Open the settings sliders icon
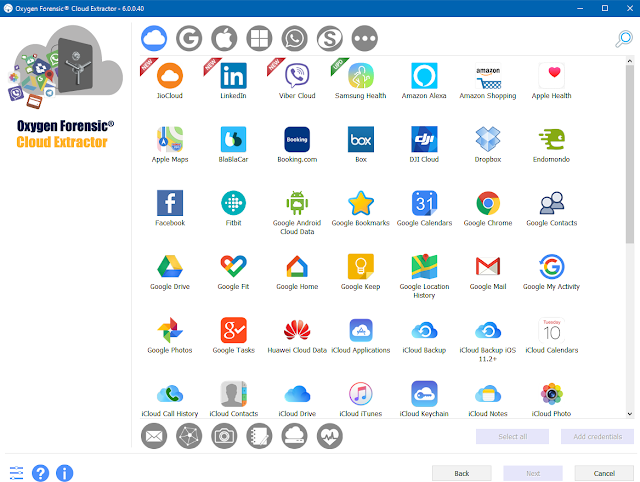640x482 pixels. tap(16, 473)
